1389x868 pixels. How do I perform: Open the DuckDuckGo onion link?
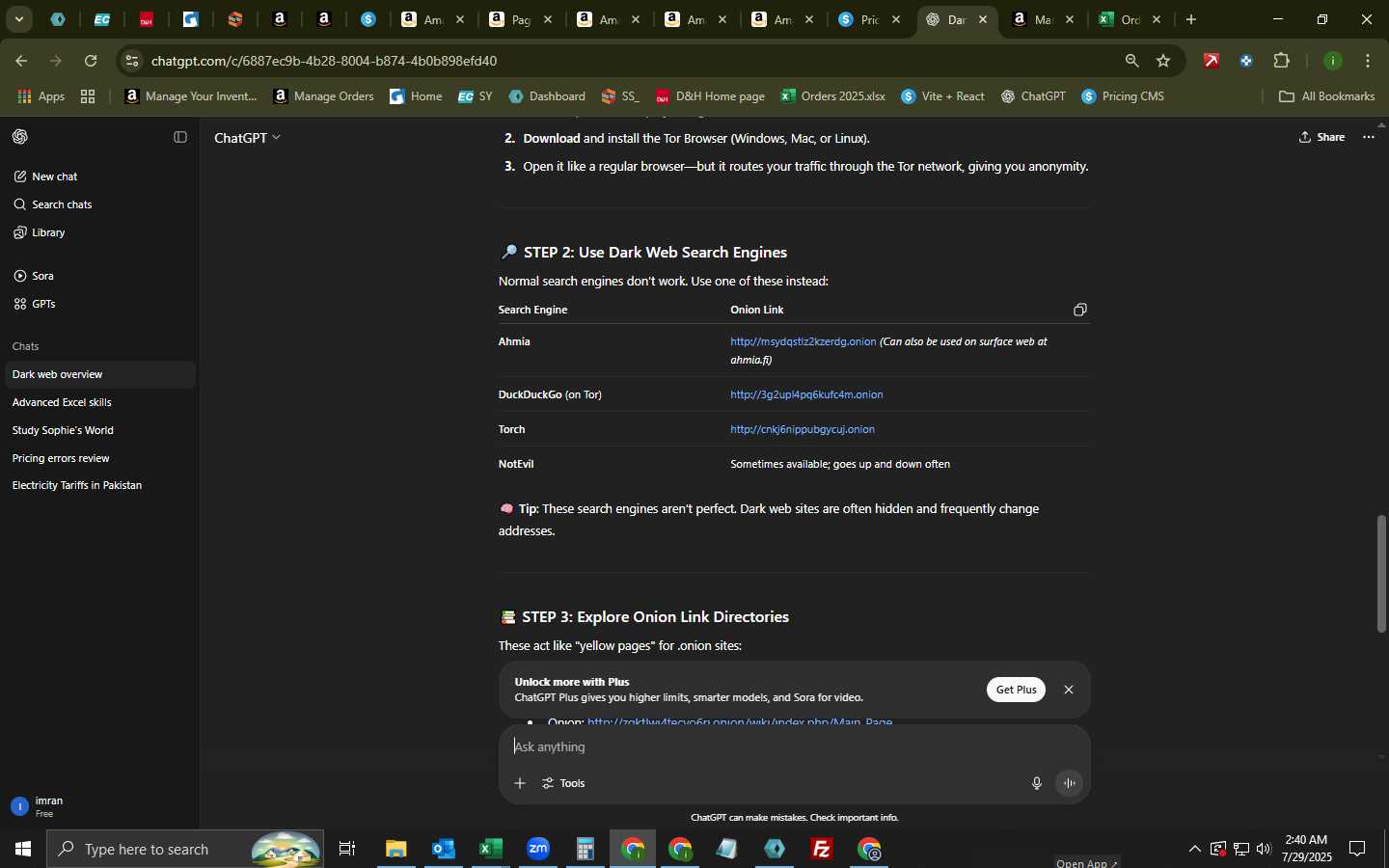coord(806,394)
